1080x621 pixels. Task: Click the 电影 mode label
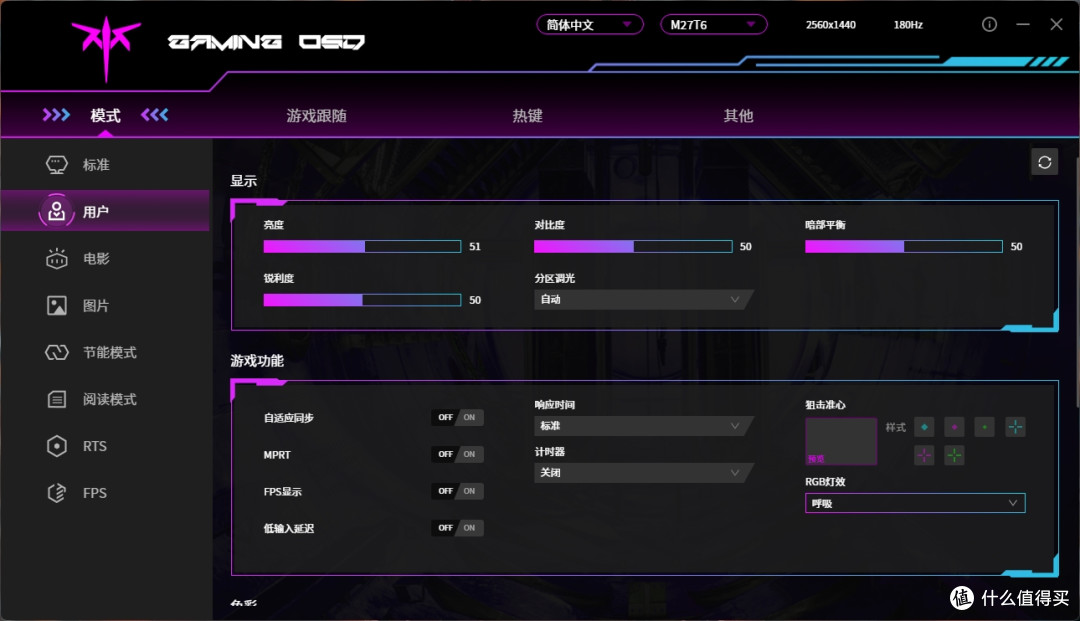(x=96, y=259)
